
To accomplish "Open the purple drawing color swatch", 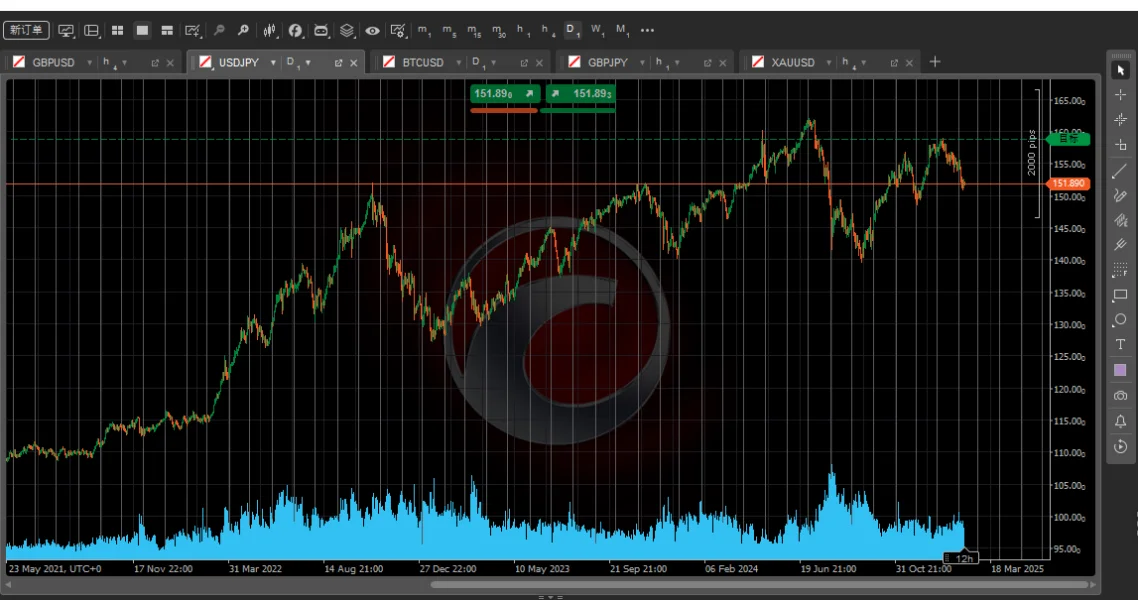I will click(x=1120, y=370).
